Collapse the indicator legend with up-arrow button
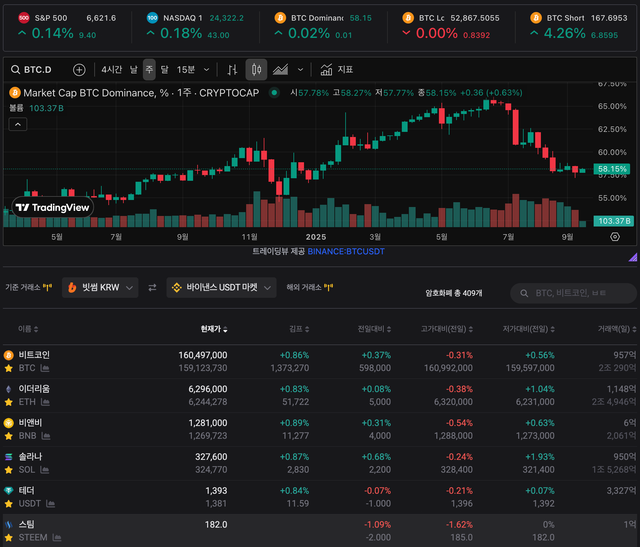640x547 pixels. point(18,125)
